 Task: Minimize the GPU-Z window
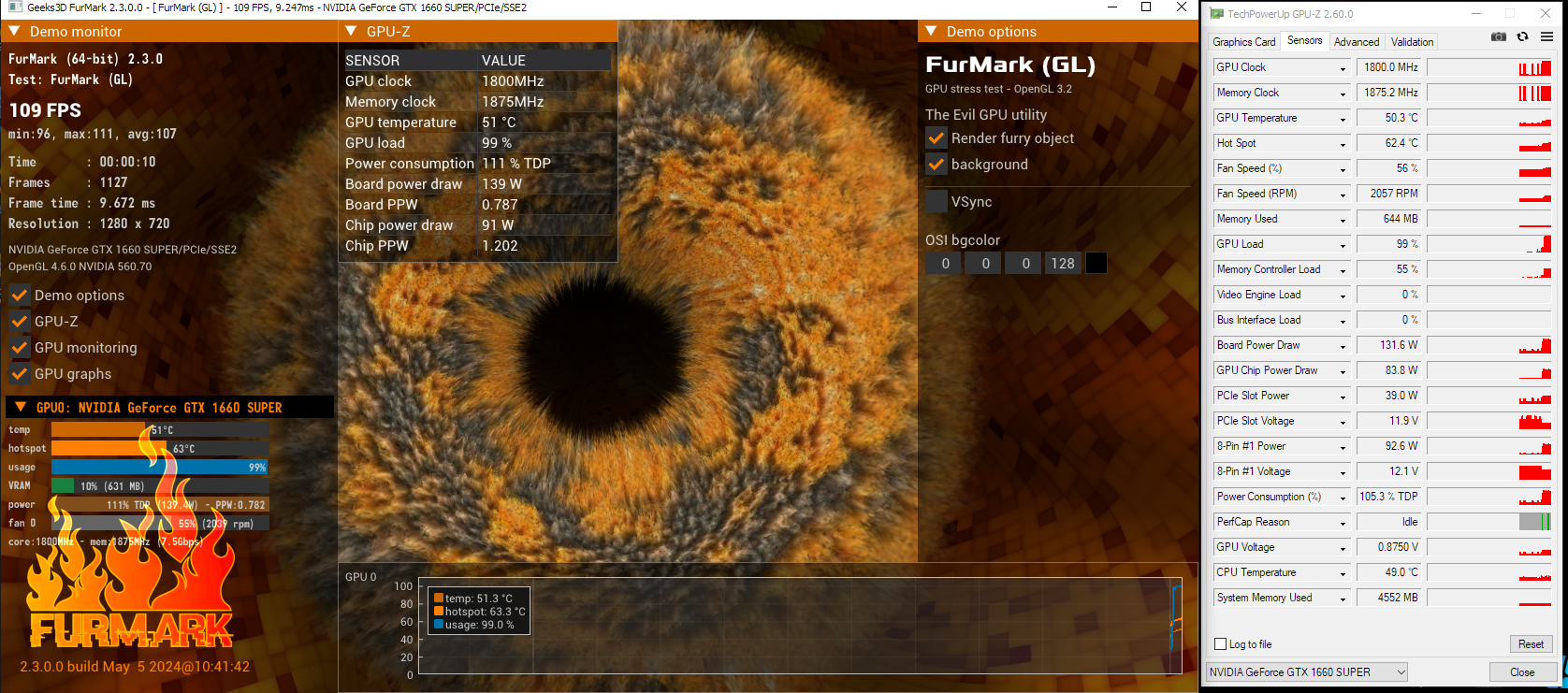(1476, 14)
